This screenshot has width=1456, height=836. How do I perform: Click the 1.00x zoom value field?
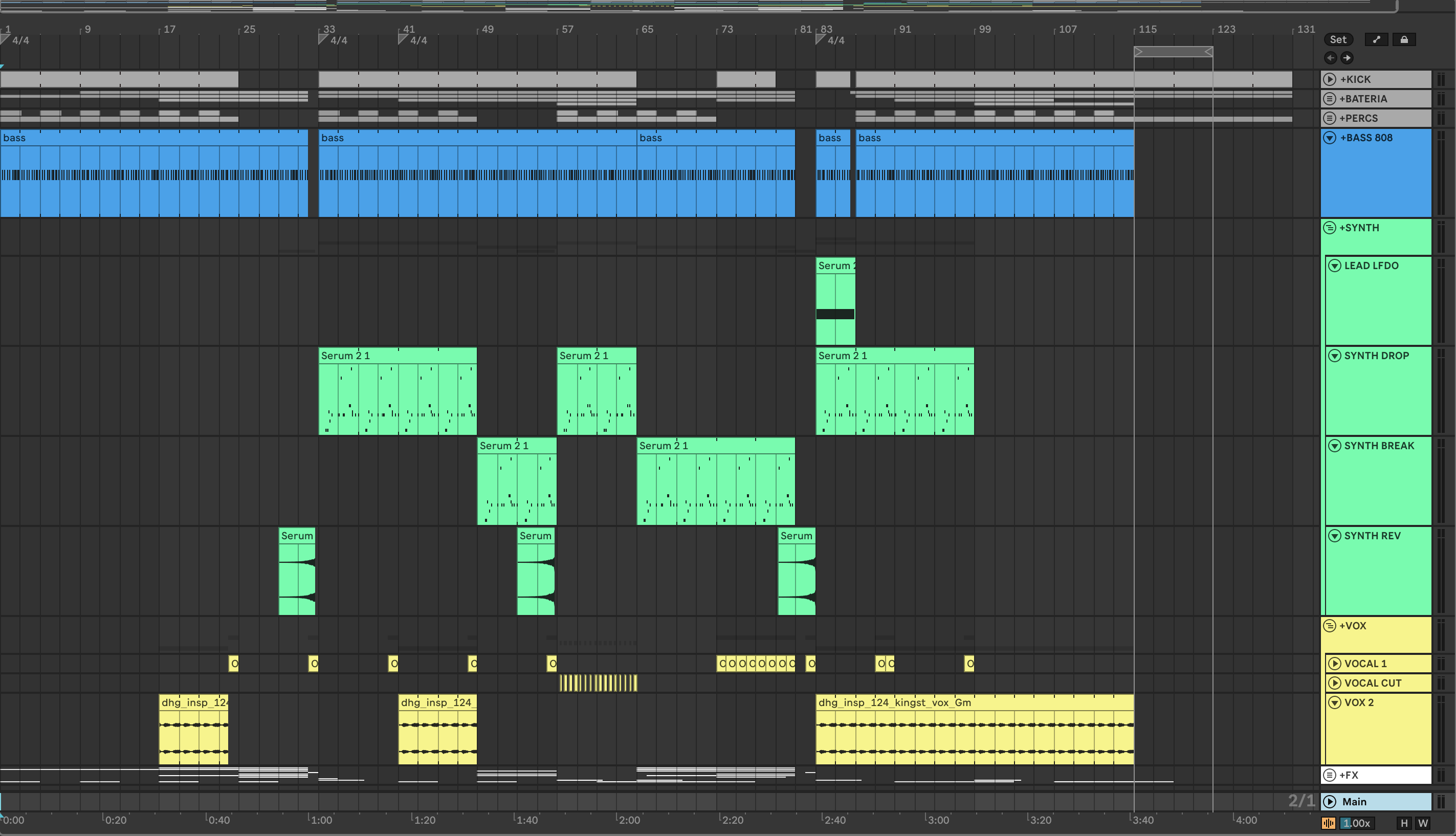click(x=1357, y=823)
